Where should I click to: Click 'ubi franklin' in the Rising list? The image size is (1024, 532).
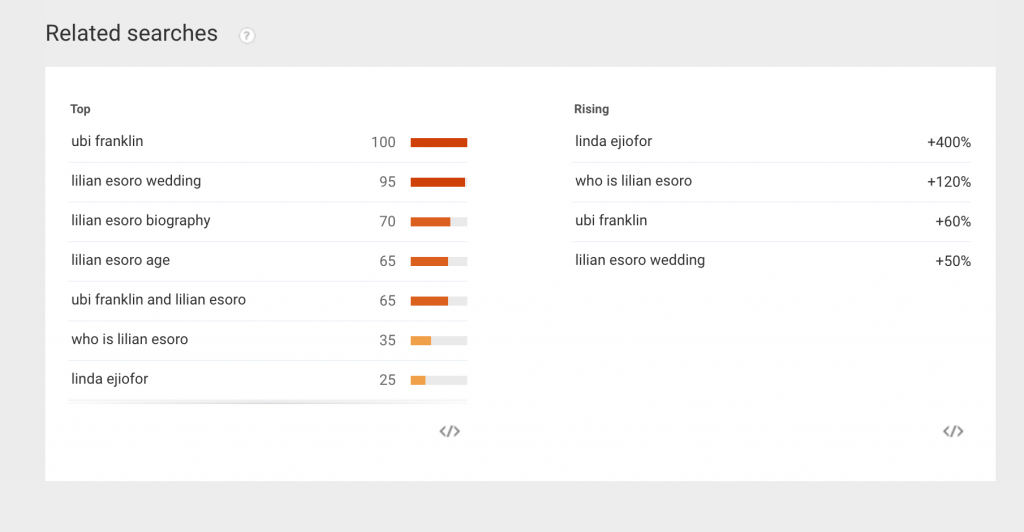611,221
